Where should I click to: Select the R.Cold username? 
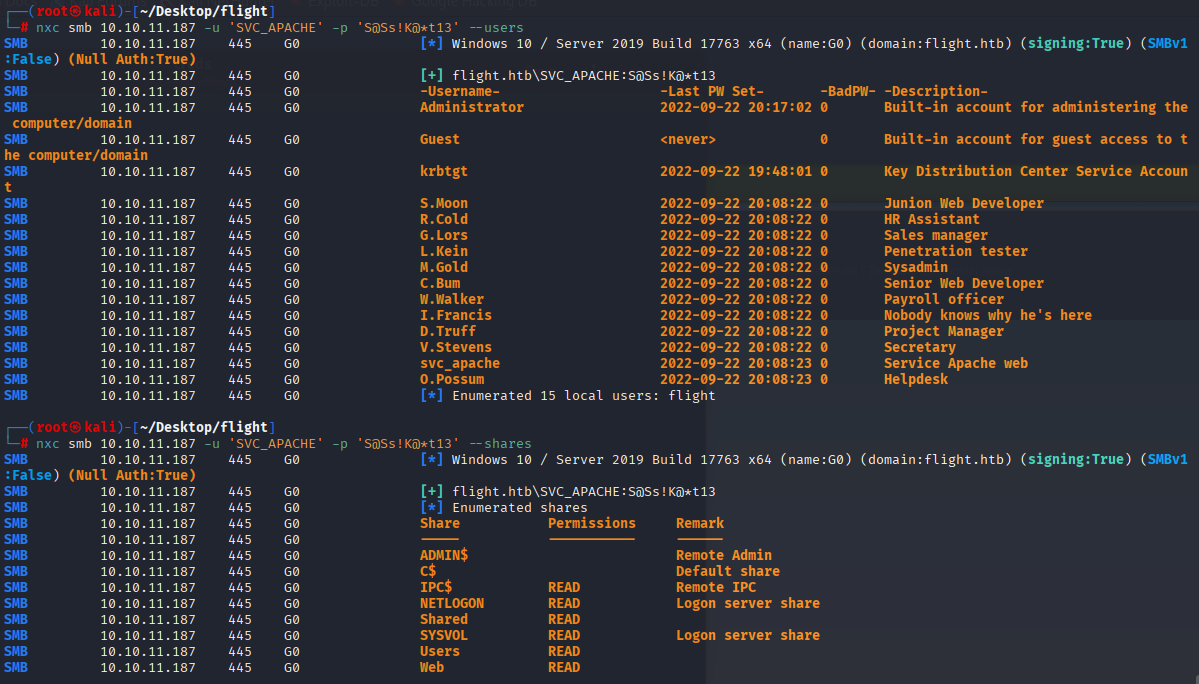444,220
